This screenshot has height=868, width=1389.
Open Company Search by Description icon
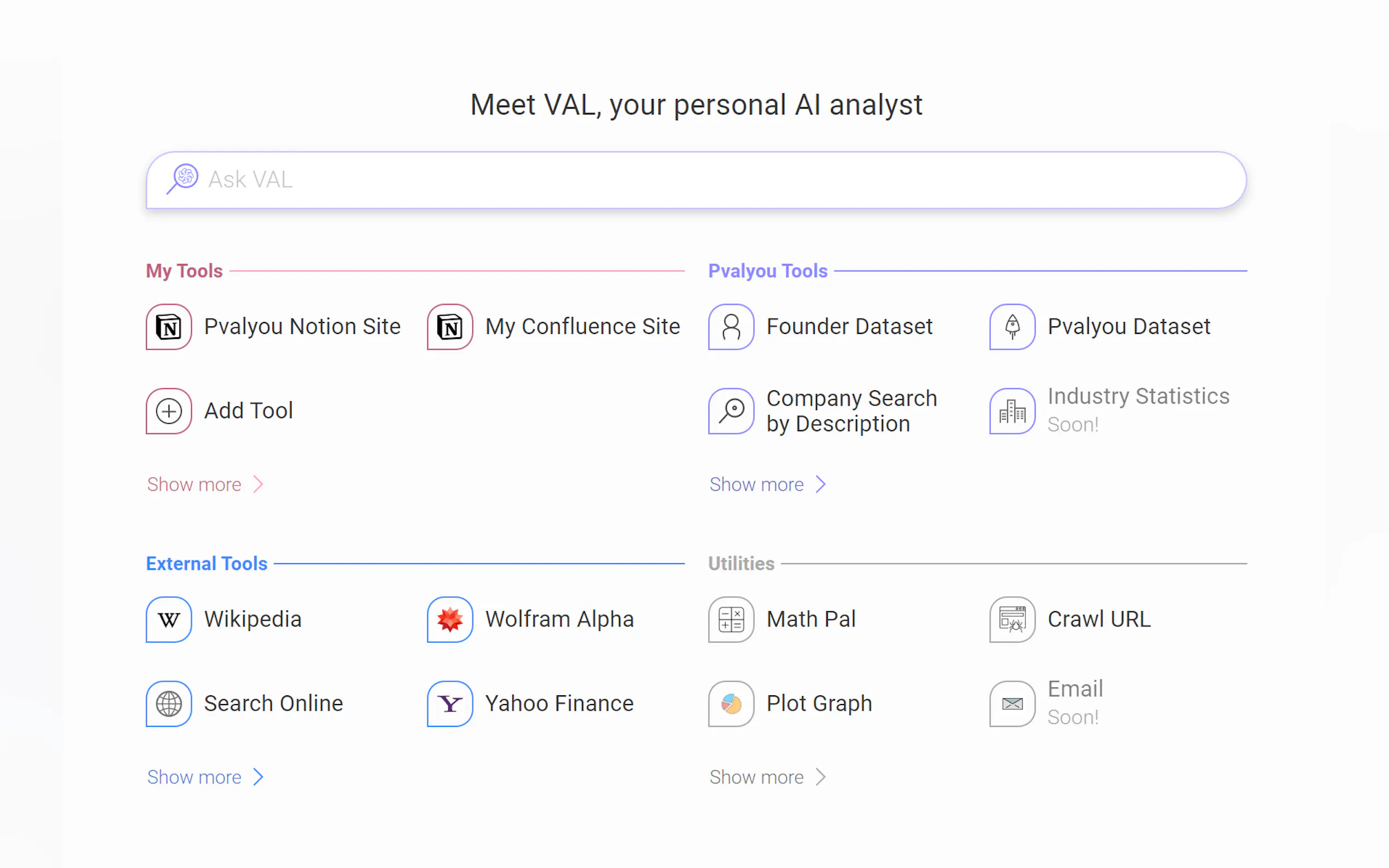731,411
